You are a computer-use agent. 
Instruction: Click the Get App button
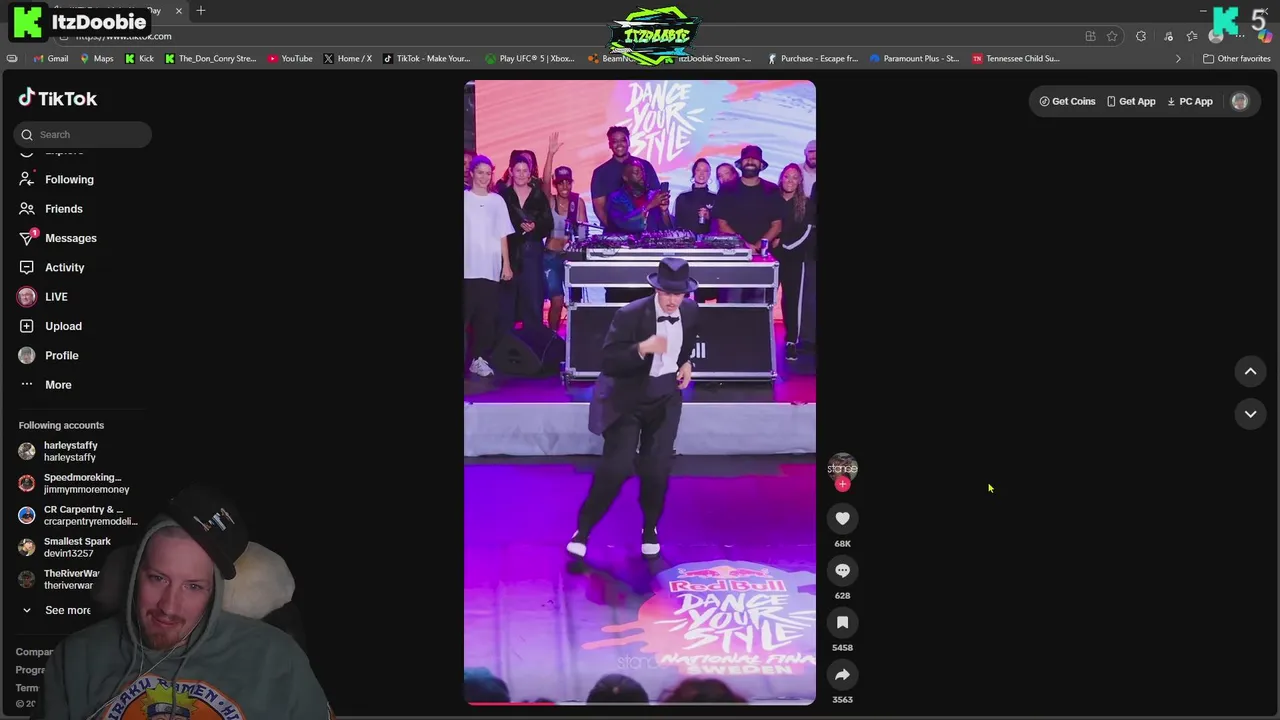1131,101
